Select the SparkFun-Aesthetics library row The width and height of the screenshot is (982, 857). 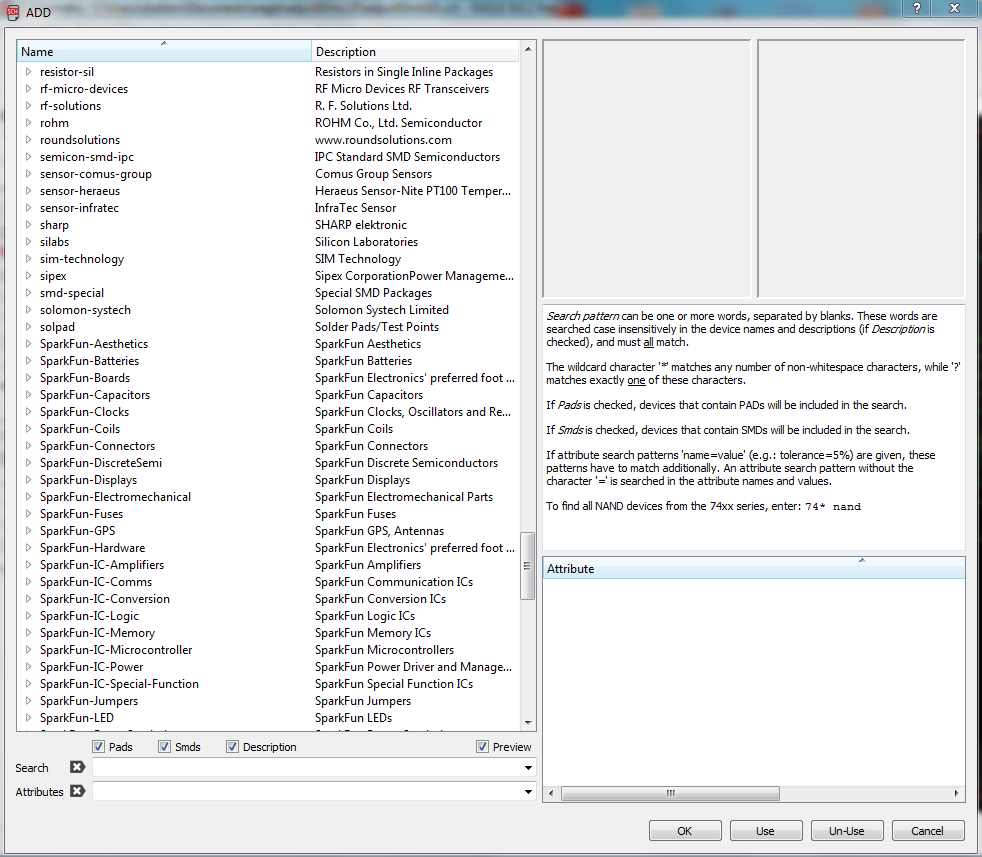(x=268, y=343)
